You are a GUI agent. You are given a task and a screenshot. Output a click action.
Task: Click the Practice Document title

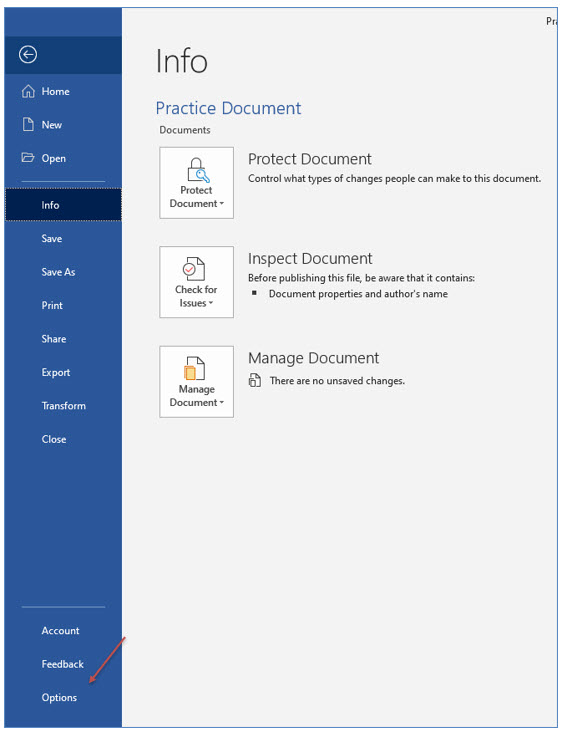(228, 108)
